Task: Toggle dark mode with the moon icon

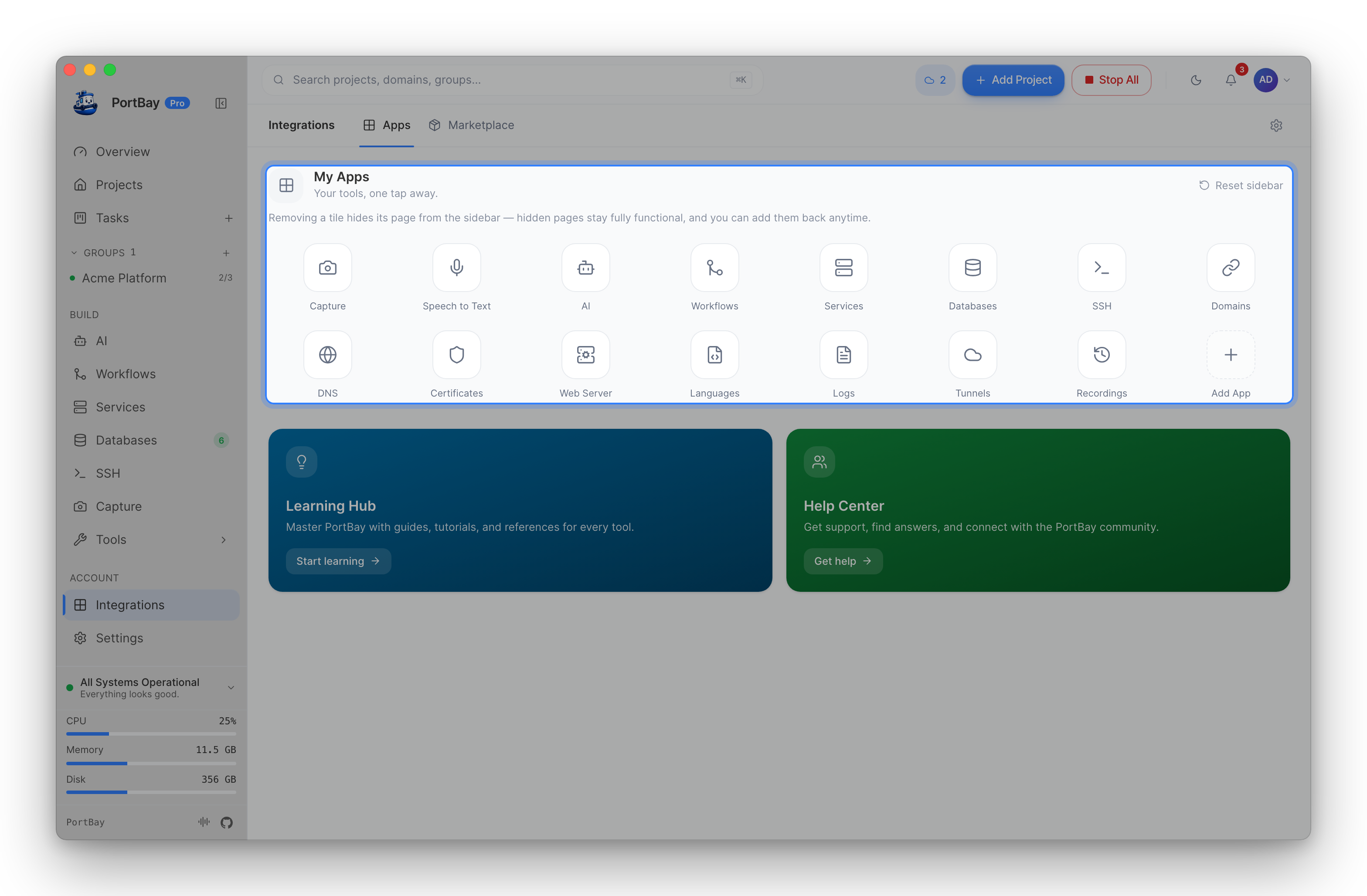Action: pyautogui.click(x=1196, y=81)
